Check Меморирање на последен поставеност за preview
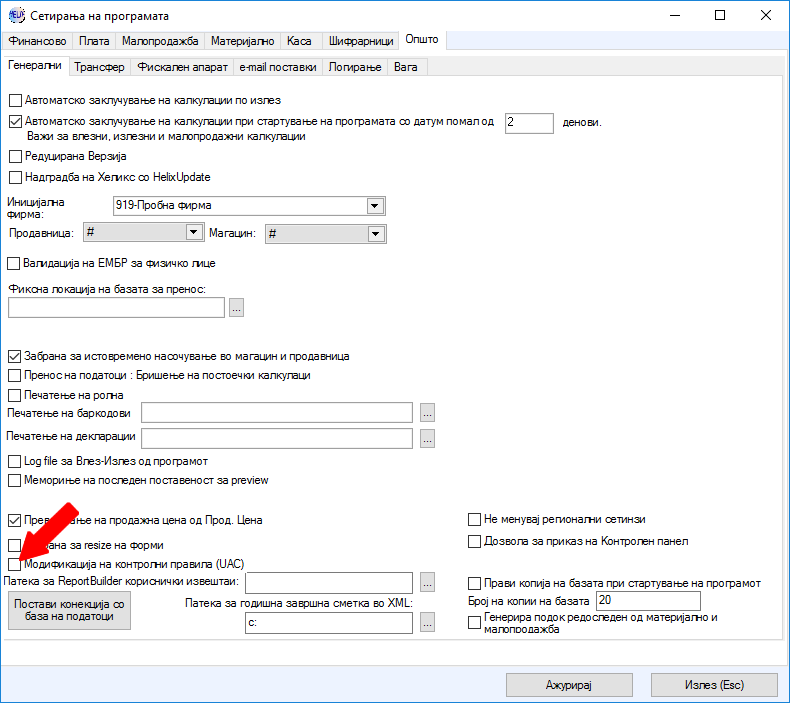The width and height of the screenshot is (790, 703). (x=15, y=480)
